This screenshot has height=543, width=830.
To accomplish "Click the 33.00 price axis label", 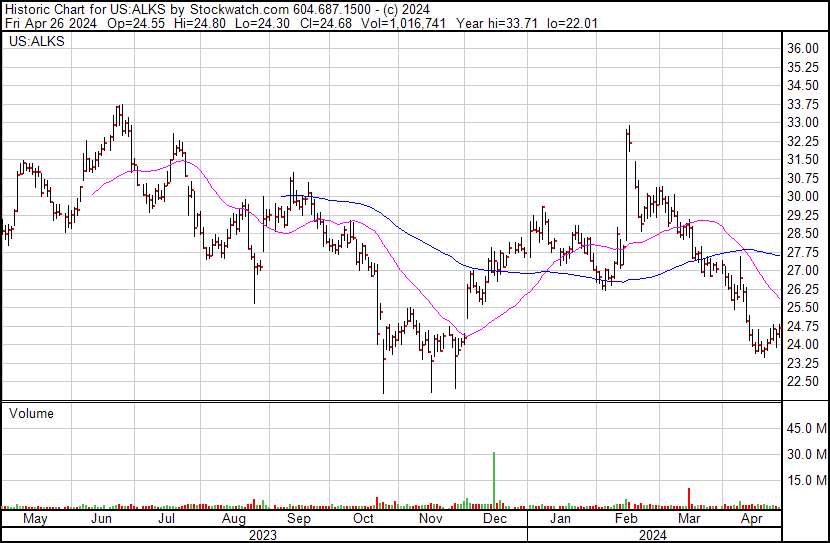I will tap(803, 122).
